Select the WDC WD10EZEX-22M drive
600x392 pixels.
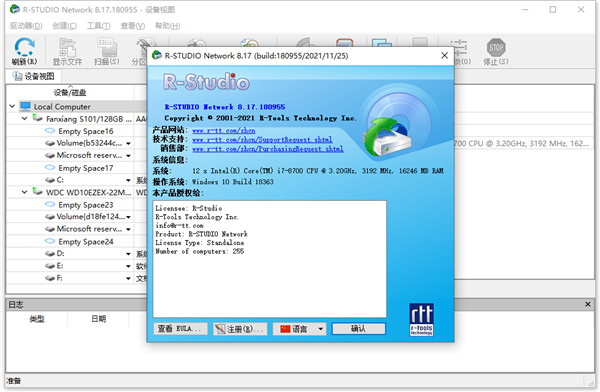[x=88, y=193]
